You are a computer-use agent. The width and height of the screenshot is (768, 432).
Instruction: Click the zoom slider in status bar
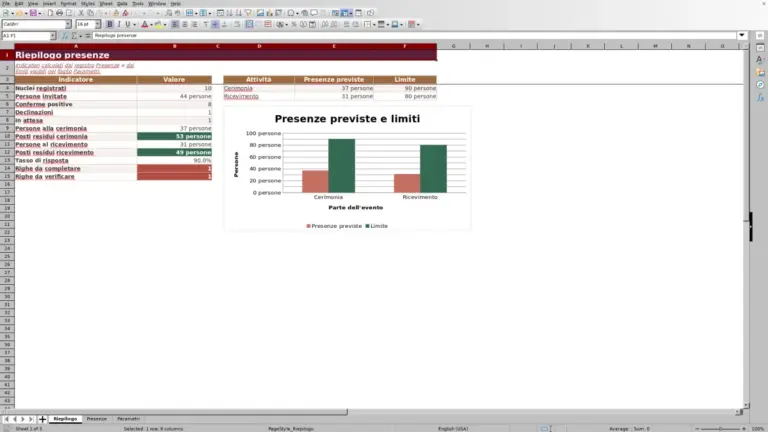720,429
